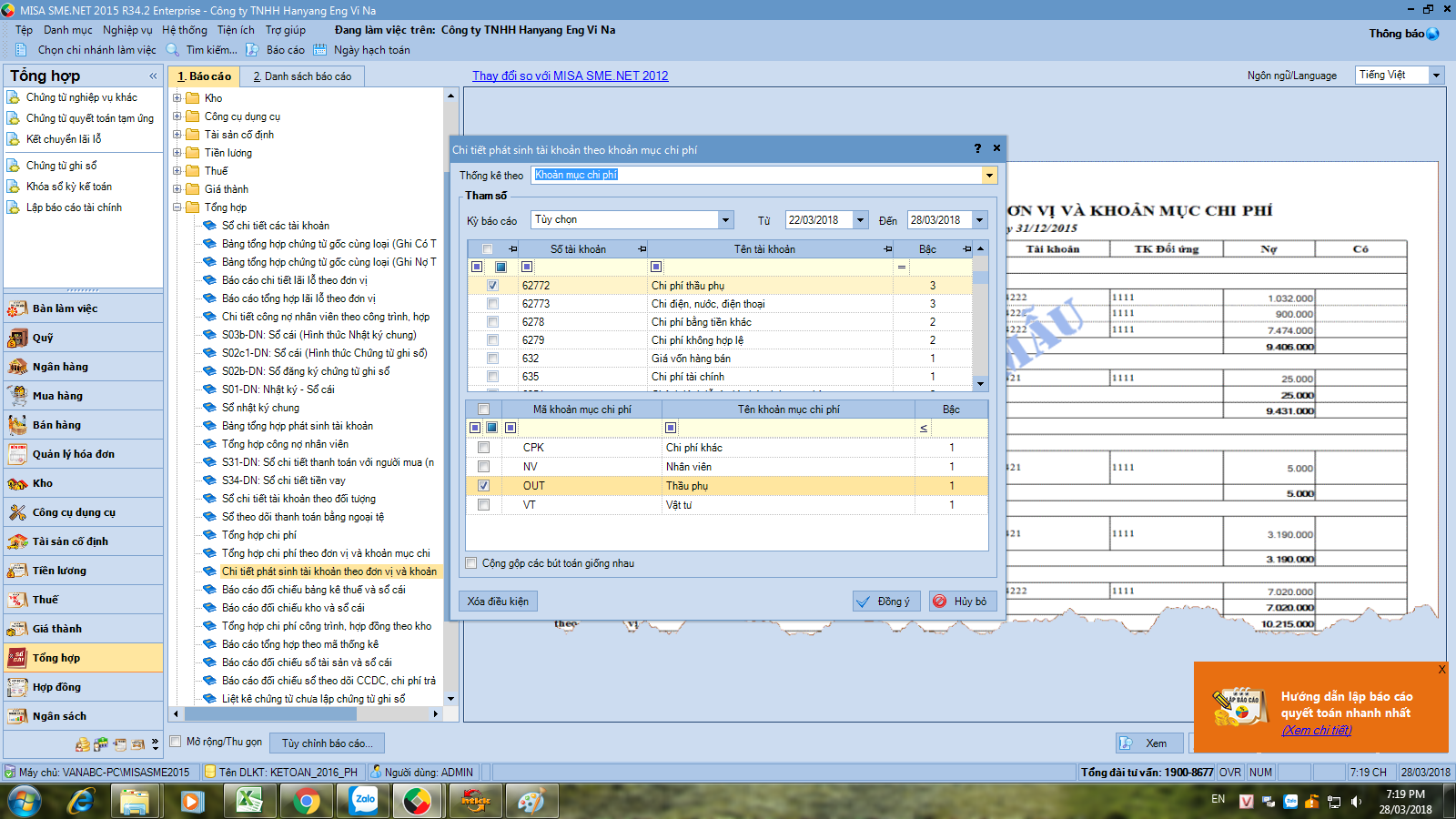Open Kho module icon in sidebar
Image resolution: width=1456 pixels, height=819 pixels.
(17, 483)
